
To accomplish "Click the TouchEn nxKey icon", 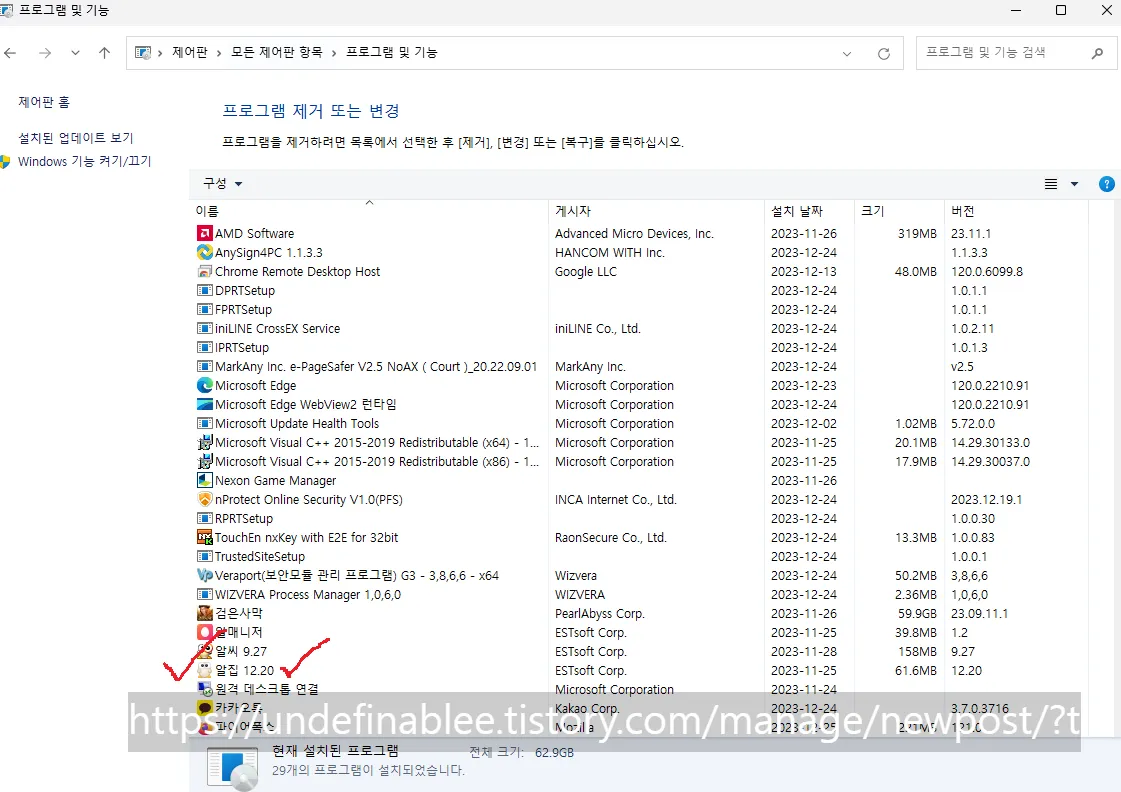I will pos(204,537).
